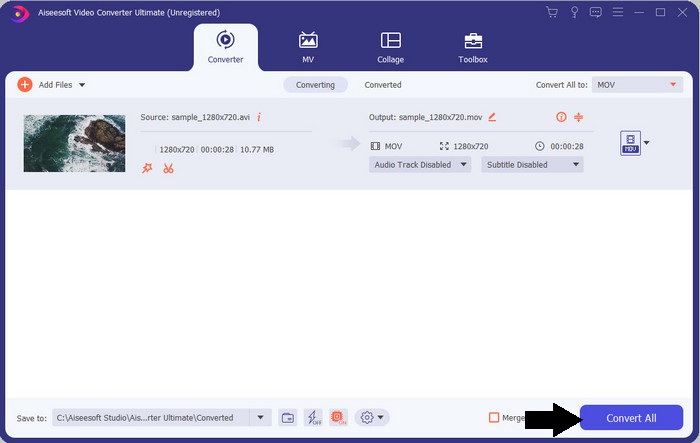This screenshot has width=700, height=443.
Task: Open the shopping cart purchase icon
Action: point(552,12)
